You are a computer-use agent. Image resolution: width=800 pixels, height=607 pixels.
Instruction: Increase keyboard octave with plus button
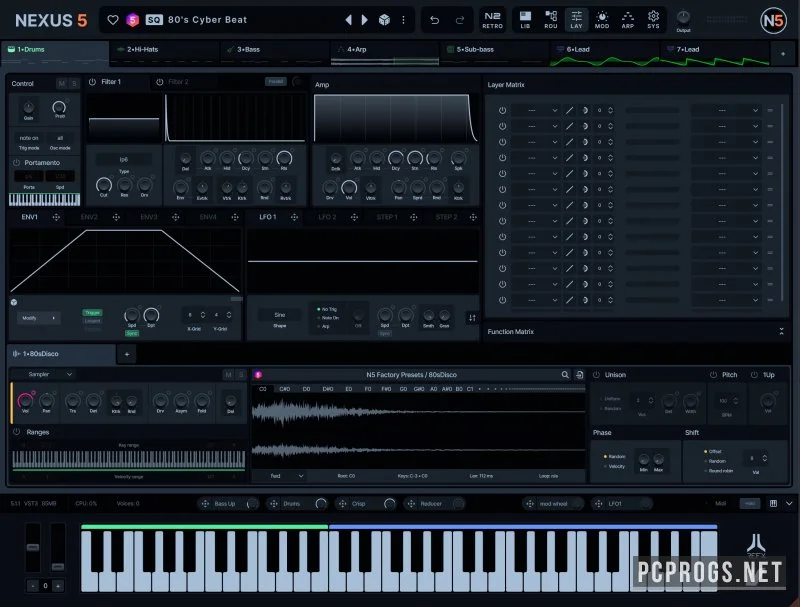click(58, 586)
